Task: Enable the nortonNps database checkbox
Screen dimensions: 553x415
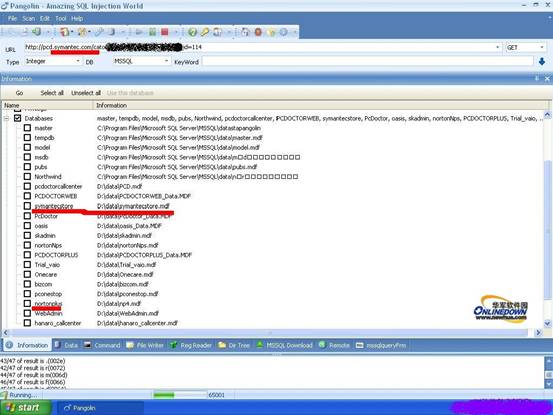Action: tap(27, 245)
